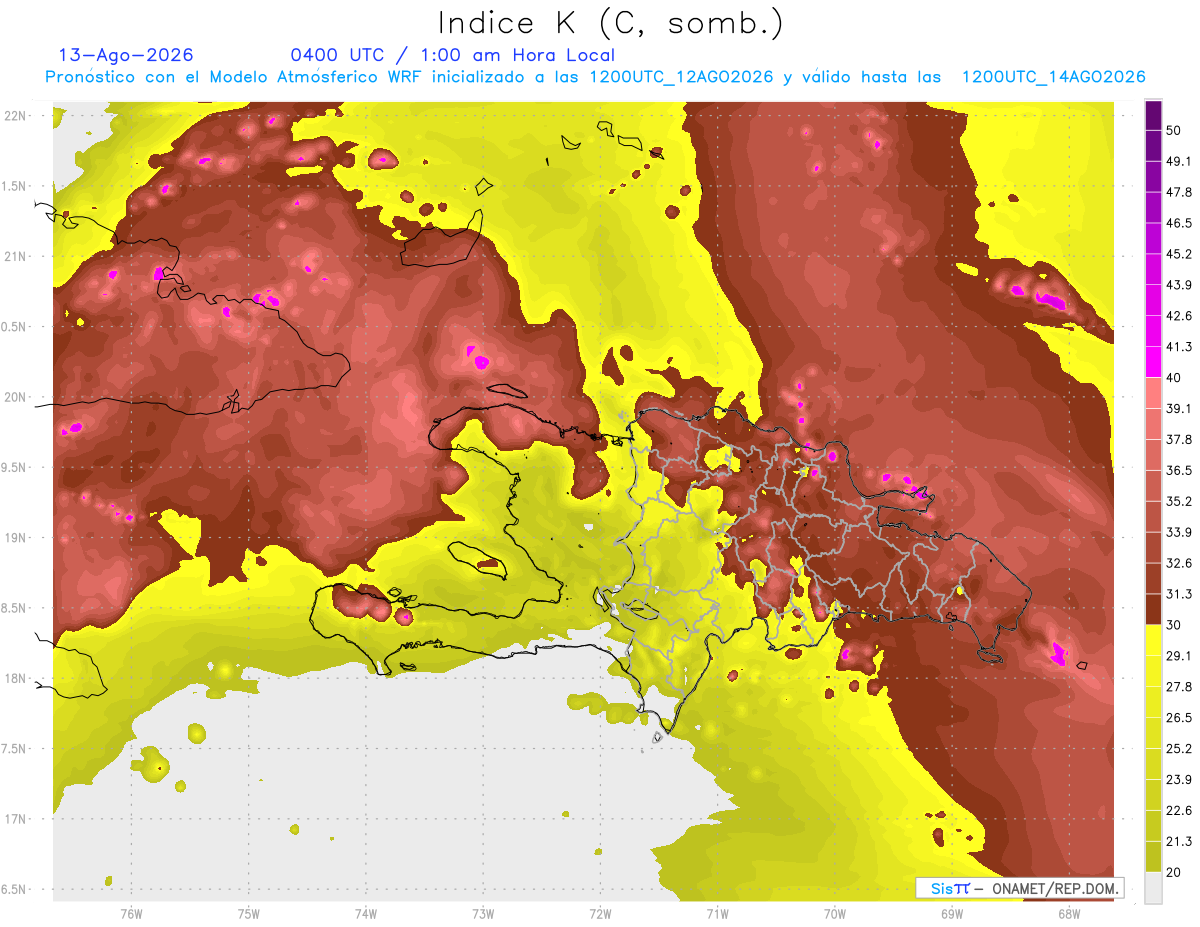This screenshot has width=1200, height=927.
Task: Click the "Indice K (C, somb.)" title
Action: point(611,23)
